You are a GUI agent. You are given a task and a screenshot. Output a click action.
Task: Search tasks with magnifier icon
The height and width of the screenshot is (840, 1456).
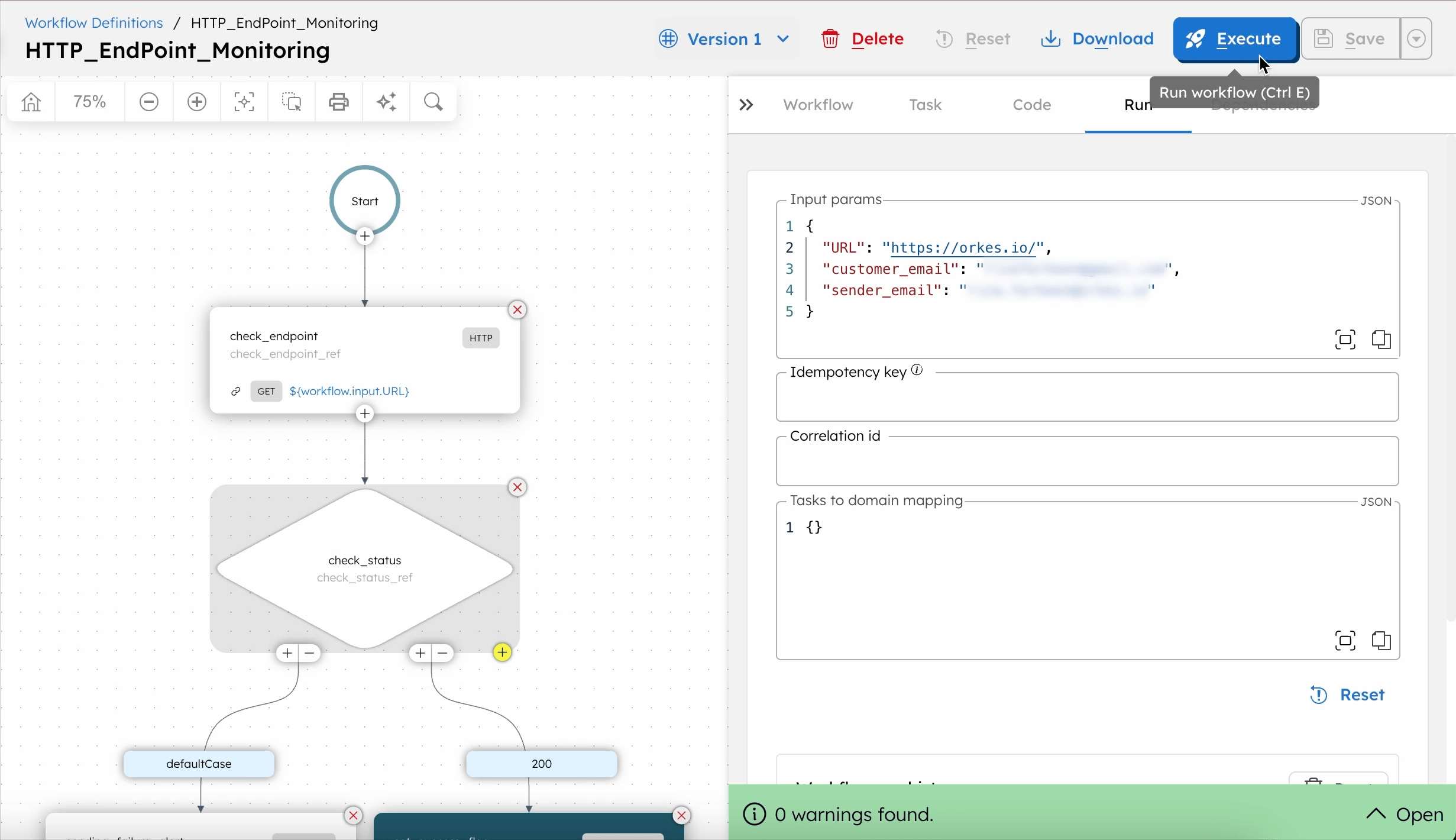(x=433, y=102)
